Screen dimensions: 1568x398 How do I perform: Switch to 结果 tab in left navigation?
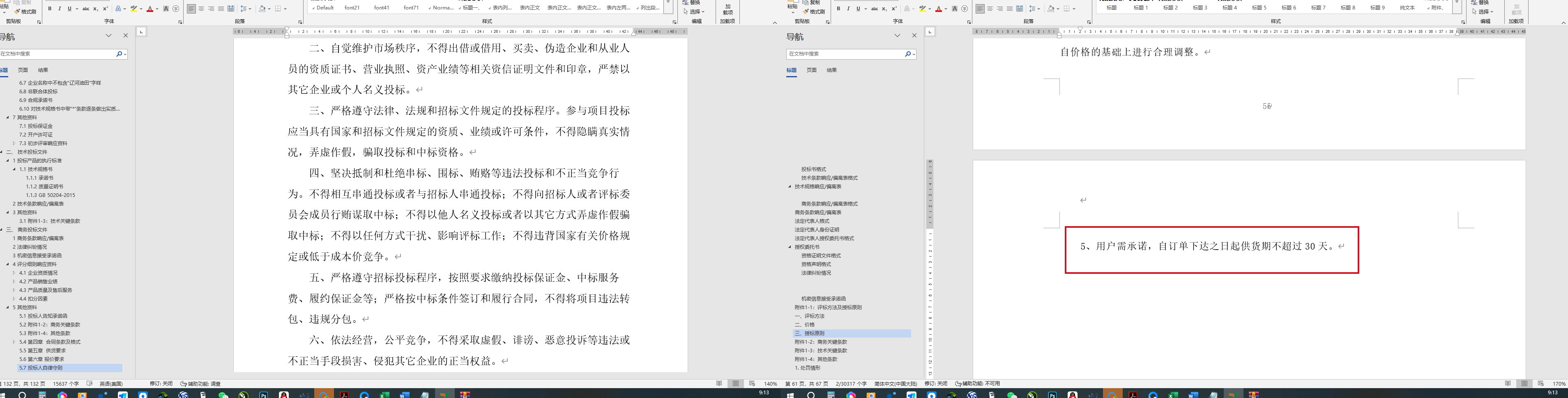tap(43, 70)
